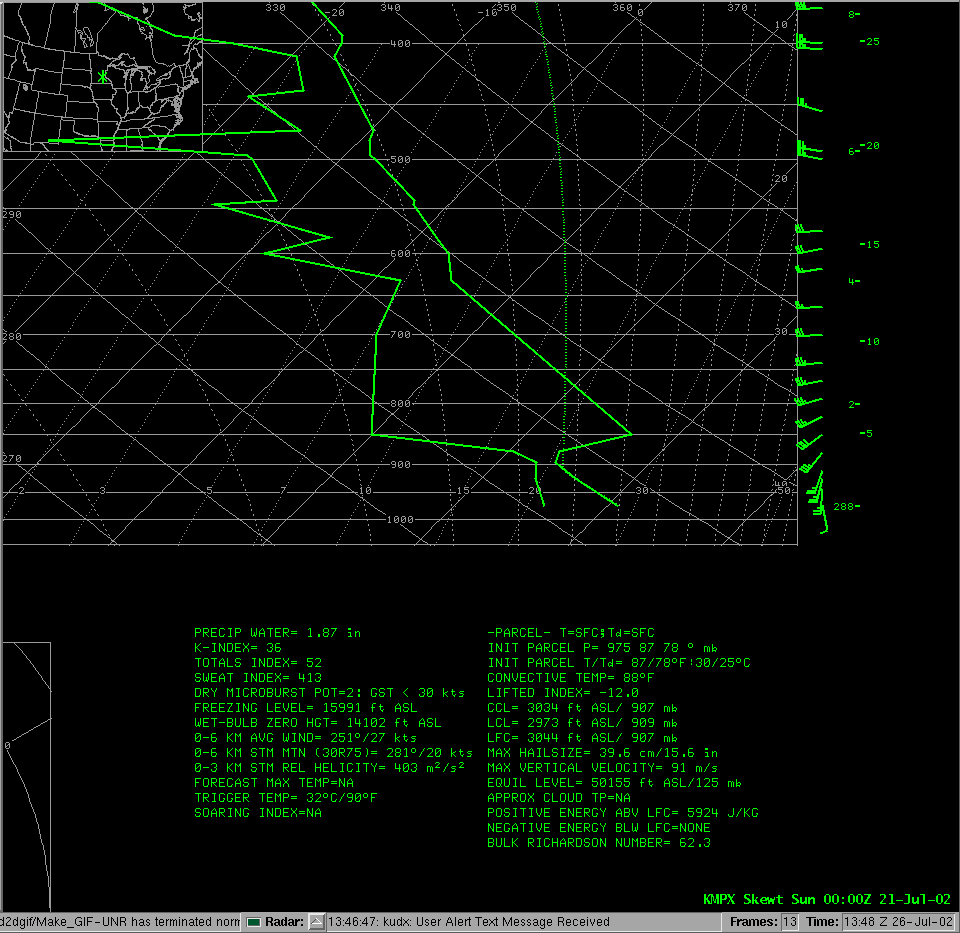Click the SWEAT INDEX= 413 readout
Viewport: 960px width, 933px height.
(258, 678)
